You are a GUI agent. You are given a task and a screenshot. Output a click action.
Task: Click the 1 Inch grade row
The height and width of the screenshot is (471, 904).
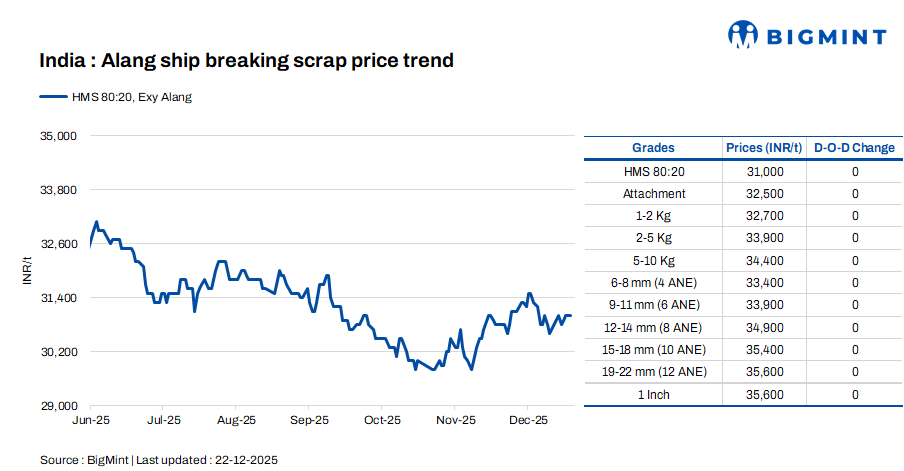click(653, 394)
